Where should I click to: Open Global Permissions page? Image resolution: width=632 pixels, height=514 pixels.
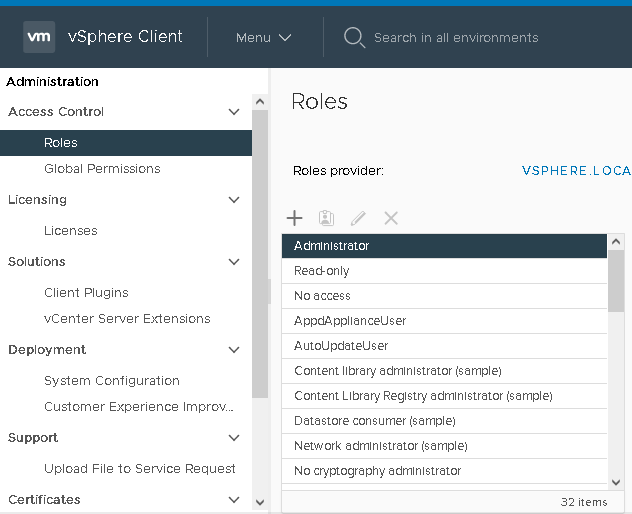point(102,169)
